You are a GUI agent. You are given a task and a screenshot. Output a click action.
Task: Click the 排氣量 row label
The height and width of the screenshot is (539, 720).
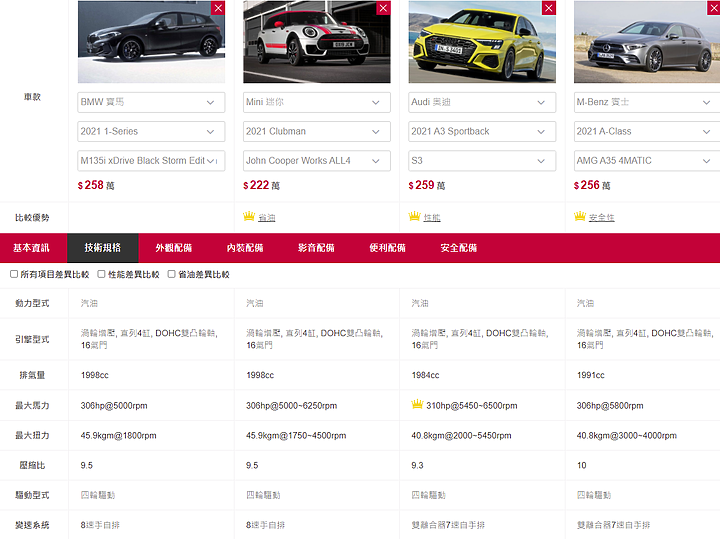point(32,375)
